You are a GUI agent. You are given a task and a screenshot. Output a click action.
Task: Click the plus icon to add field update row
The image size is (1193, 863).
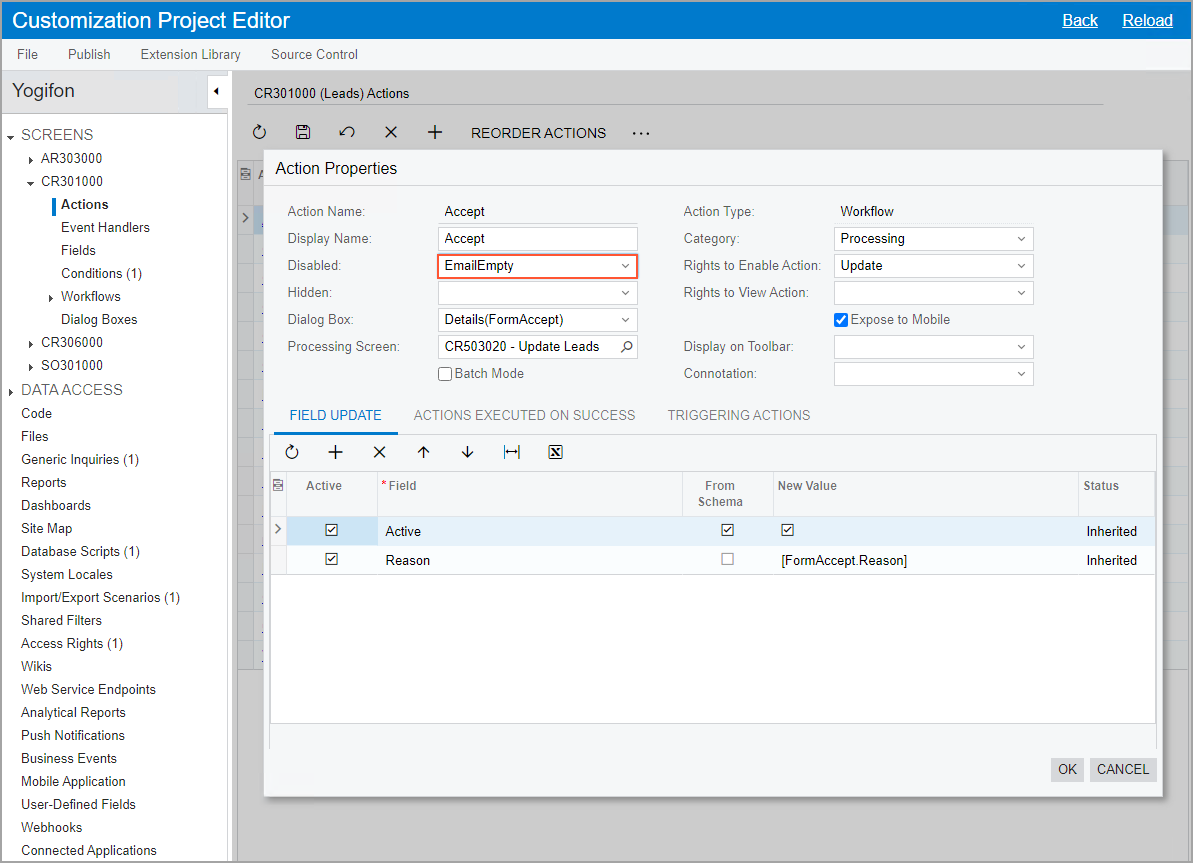335,452
